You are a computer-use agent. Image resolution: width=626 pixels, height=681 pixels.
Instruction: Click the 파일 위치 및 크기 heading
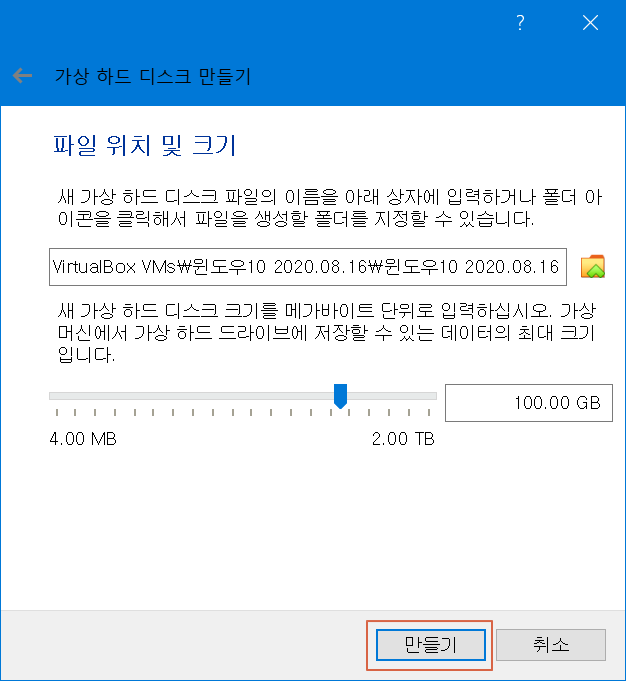click(145, 145)
